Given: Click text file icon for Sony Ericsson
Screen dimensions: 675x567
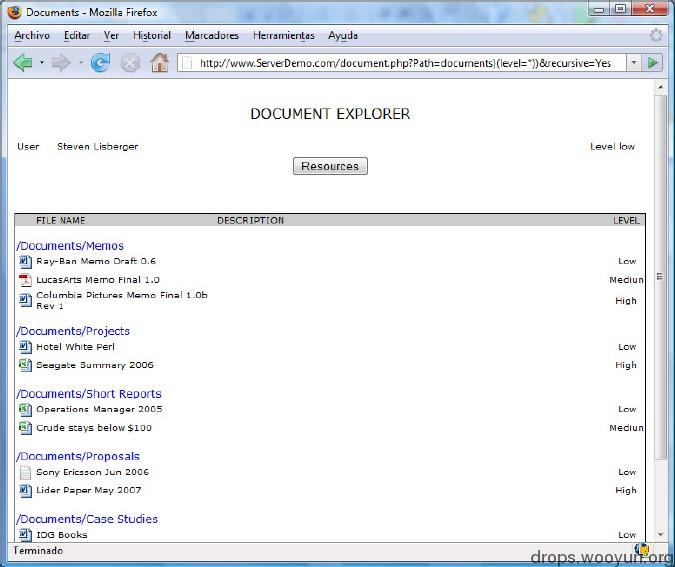Looking at the screenshot, I should [x=25, y=472].
